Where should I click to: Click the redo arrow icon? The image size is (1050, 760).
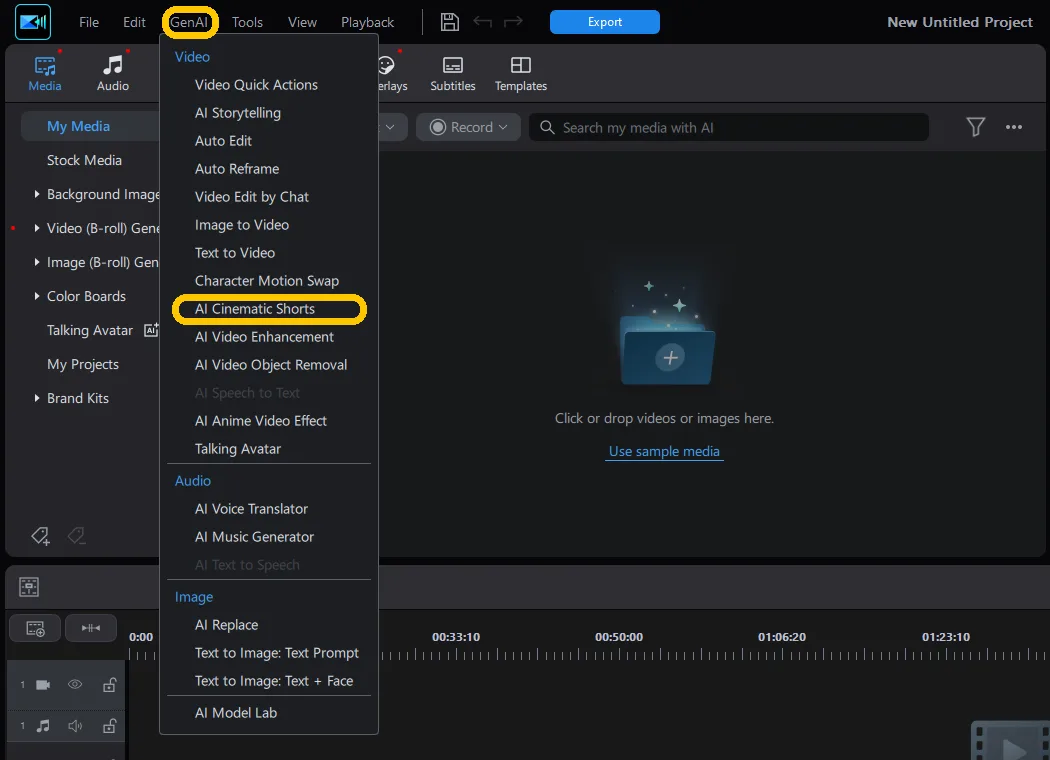tap(513, 22)
